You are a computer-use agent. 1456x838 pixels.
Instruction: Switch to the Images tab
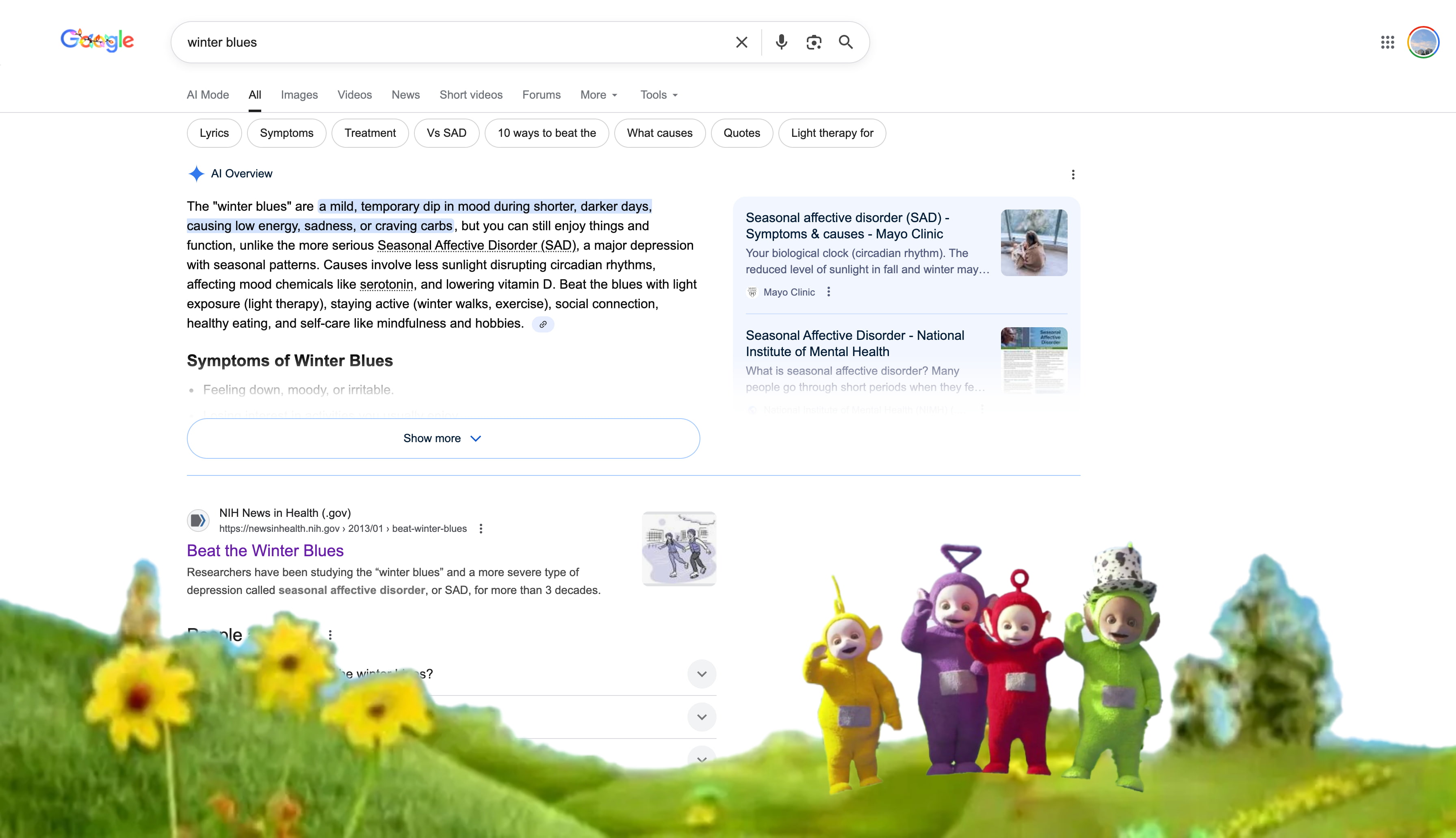tap(299, 95)
